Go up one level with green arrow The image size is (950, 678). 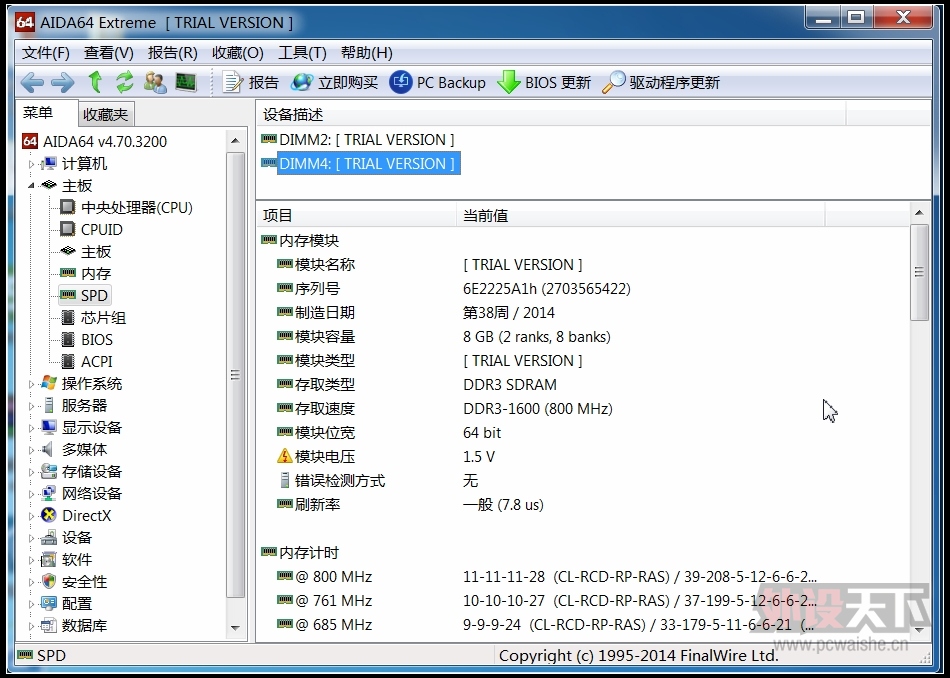[95, 82]
